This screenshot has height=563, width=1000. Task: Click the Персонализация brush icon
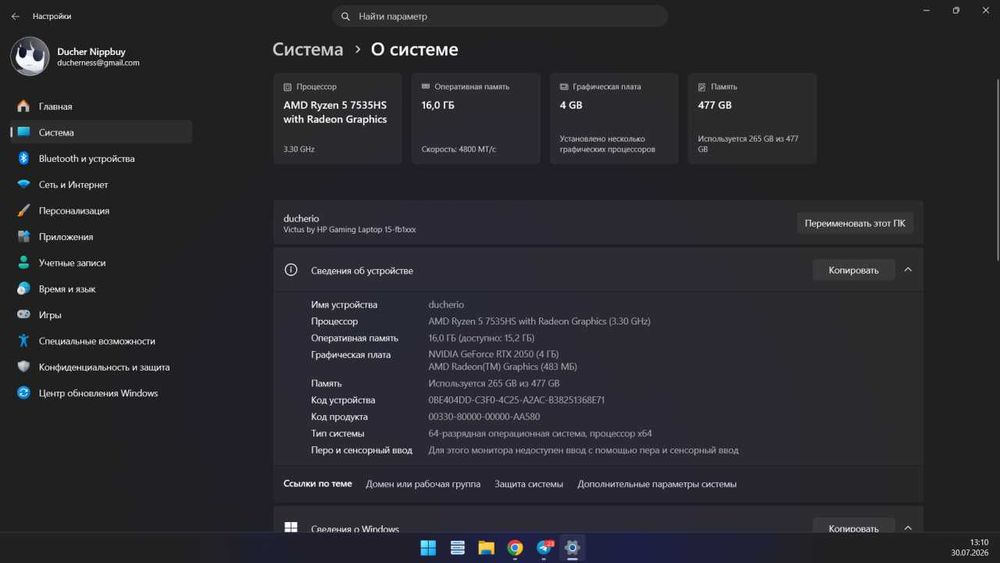click(x=24, y=210)
